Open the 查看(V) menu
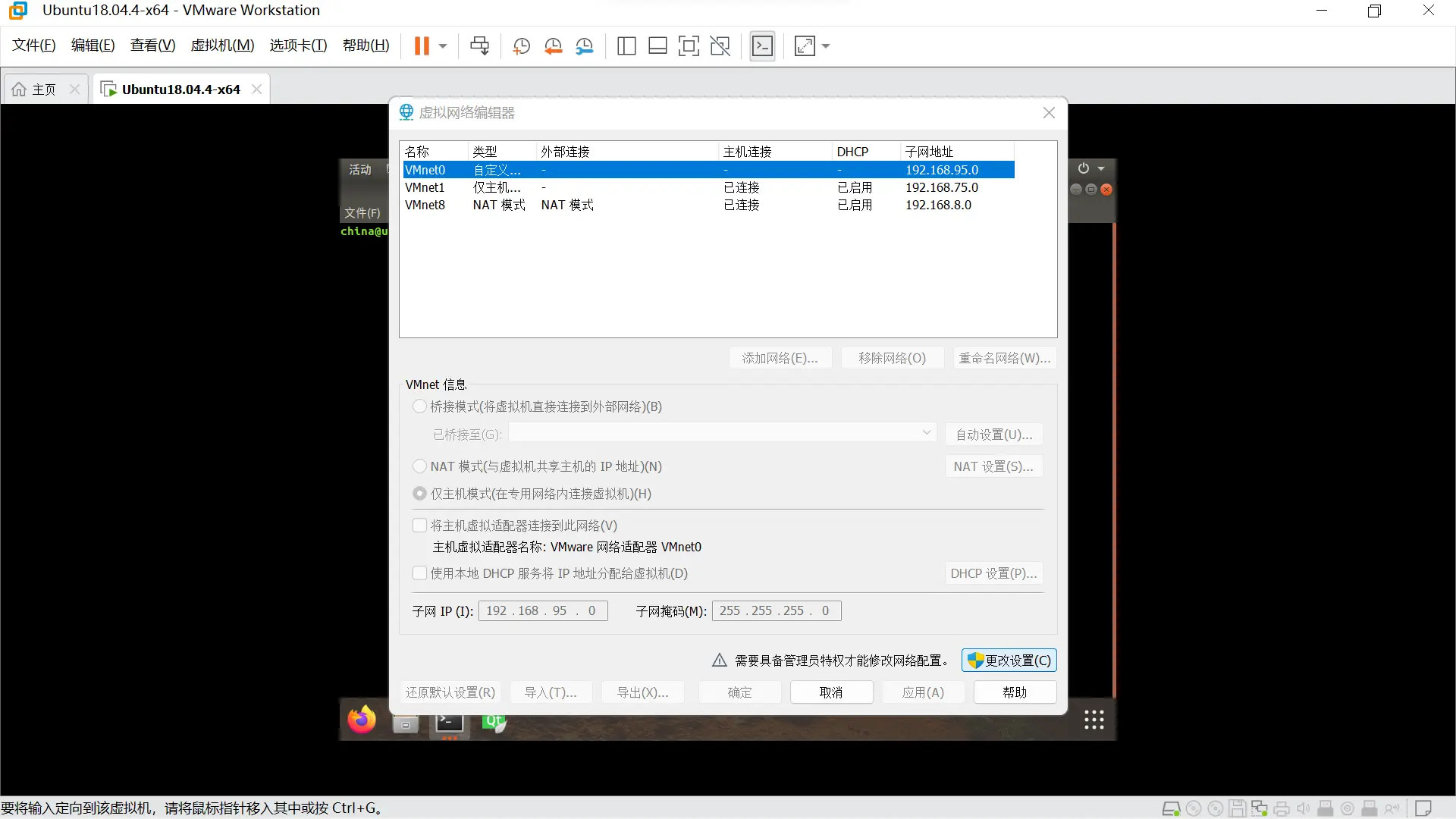The width and height of the screenshot is (1456, 819). [152, 45]
